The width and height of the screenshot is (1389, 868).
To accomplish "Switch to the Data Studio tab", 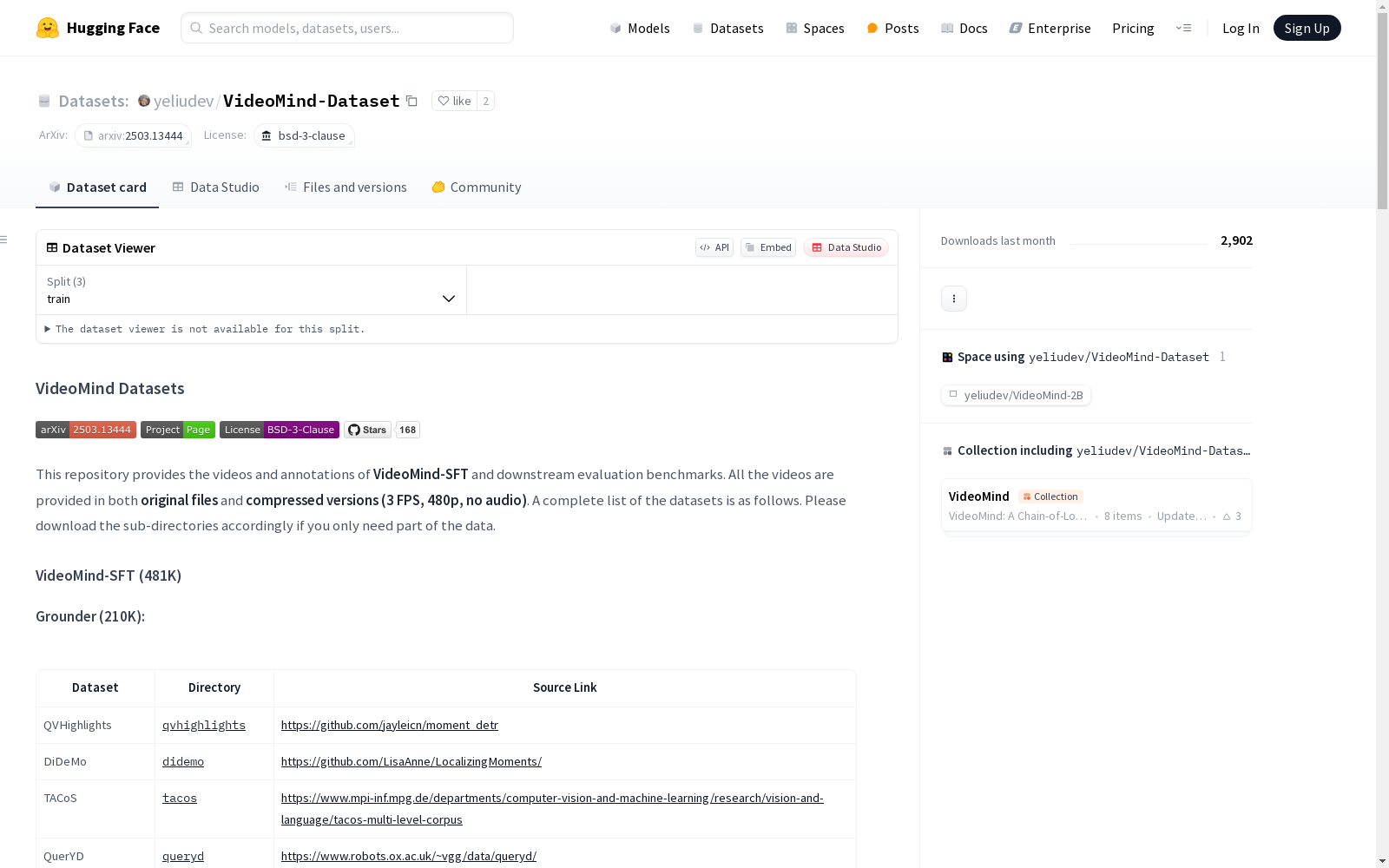I will pos(216,187).
